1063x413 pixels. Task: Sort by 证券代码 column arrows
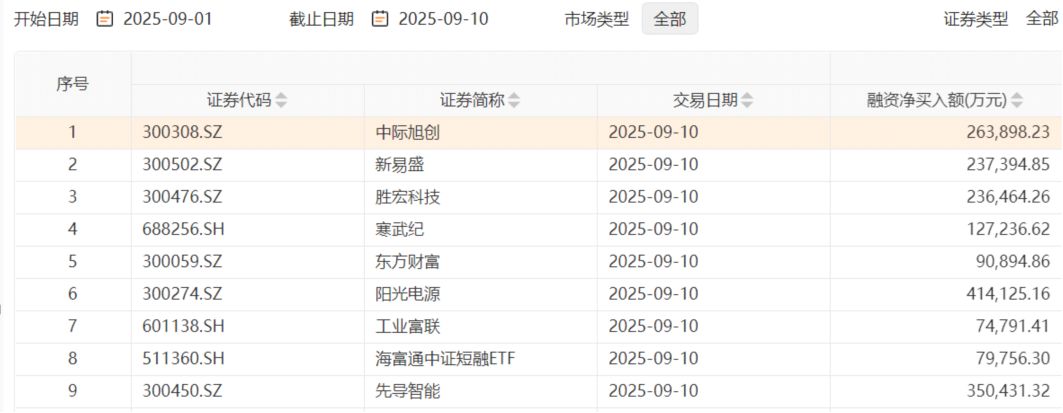pyautogui.click(x=281, y=100)
